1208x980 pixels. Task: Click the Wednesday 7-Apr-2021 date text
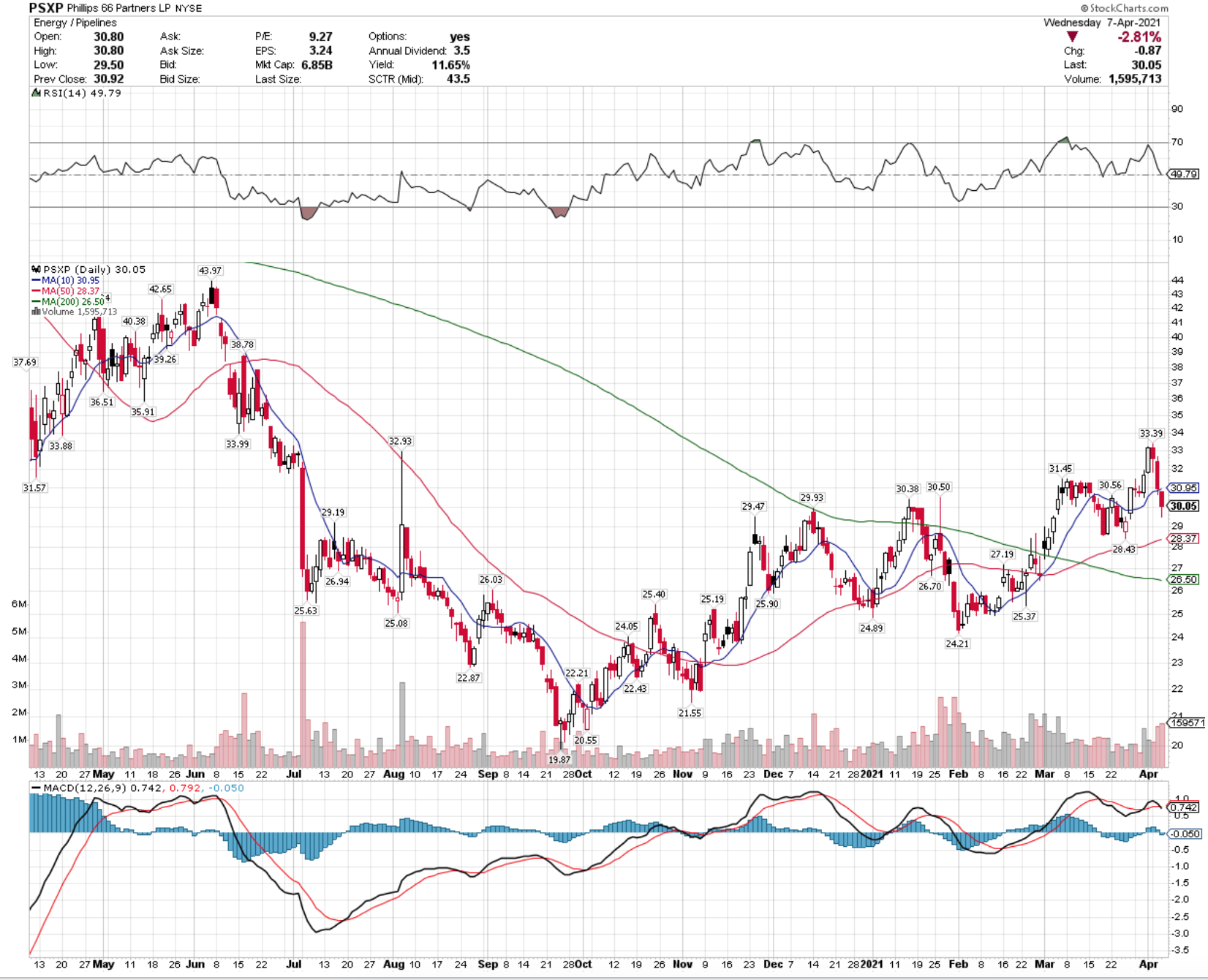point(1102,23)
